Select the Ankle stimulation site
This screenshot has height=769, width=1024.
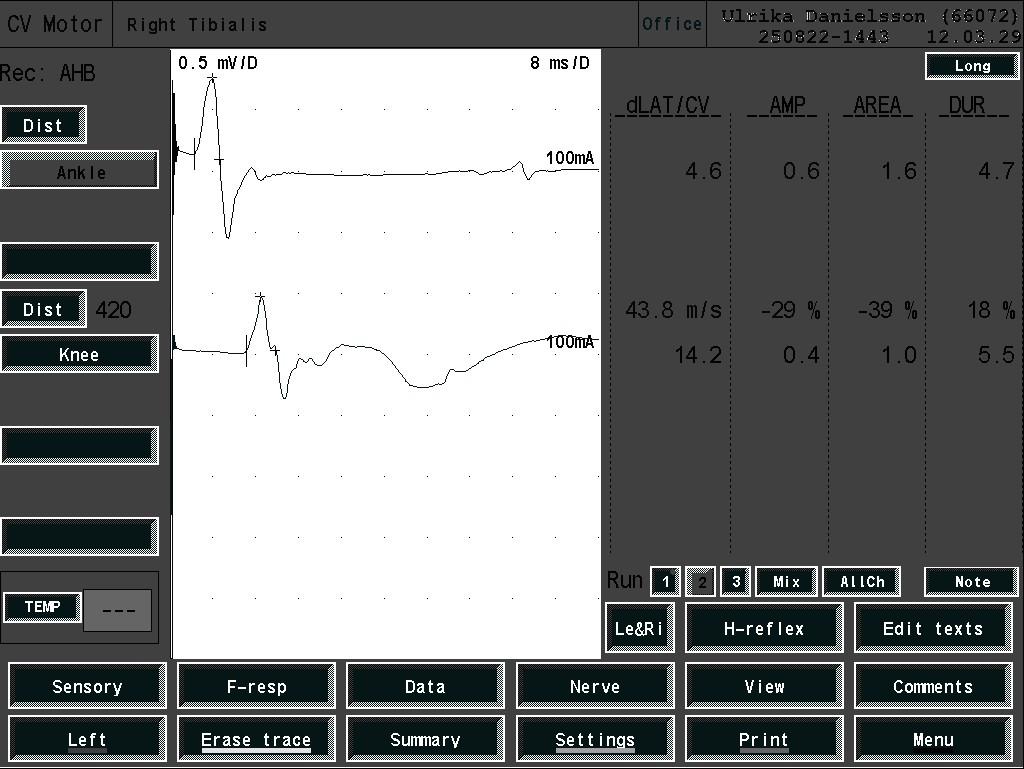[x=80, y=171]
